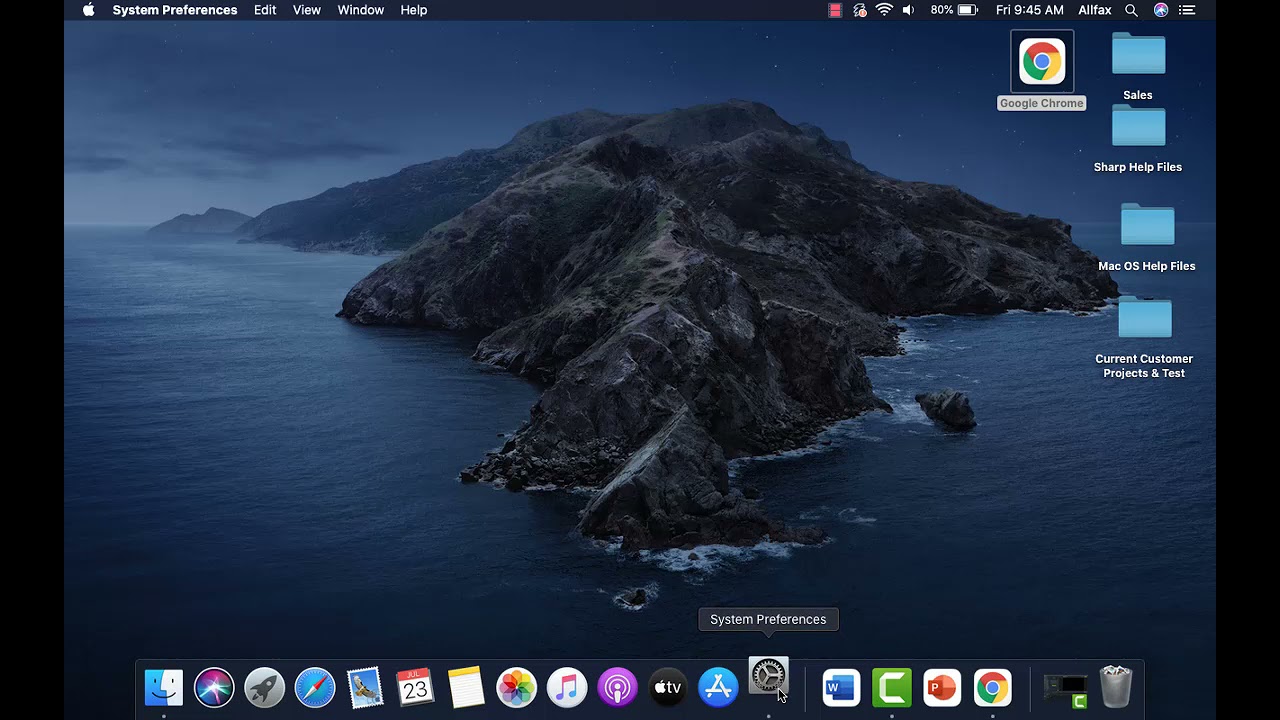The width and height of the screenshot is (1280, 720).
Task: Open Apple TV app in Dock
Action: coord(668,688)
